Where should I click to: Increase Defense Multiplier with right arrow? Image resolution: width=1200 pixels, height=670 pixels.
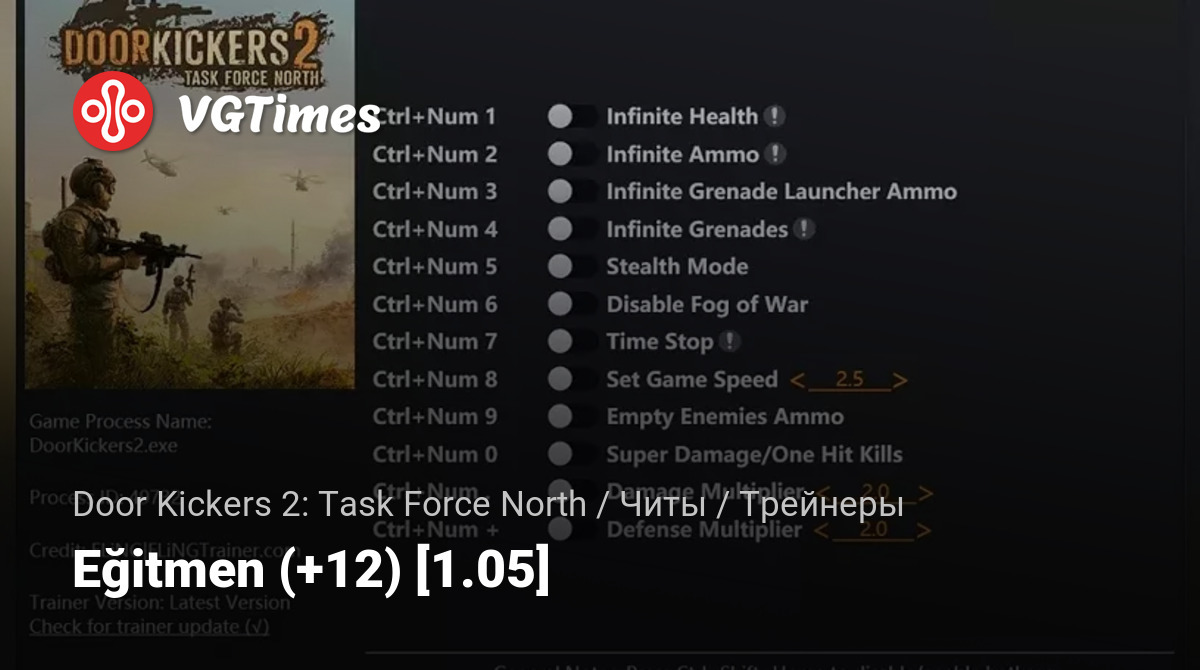tap(925, 530)
